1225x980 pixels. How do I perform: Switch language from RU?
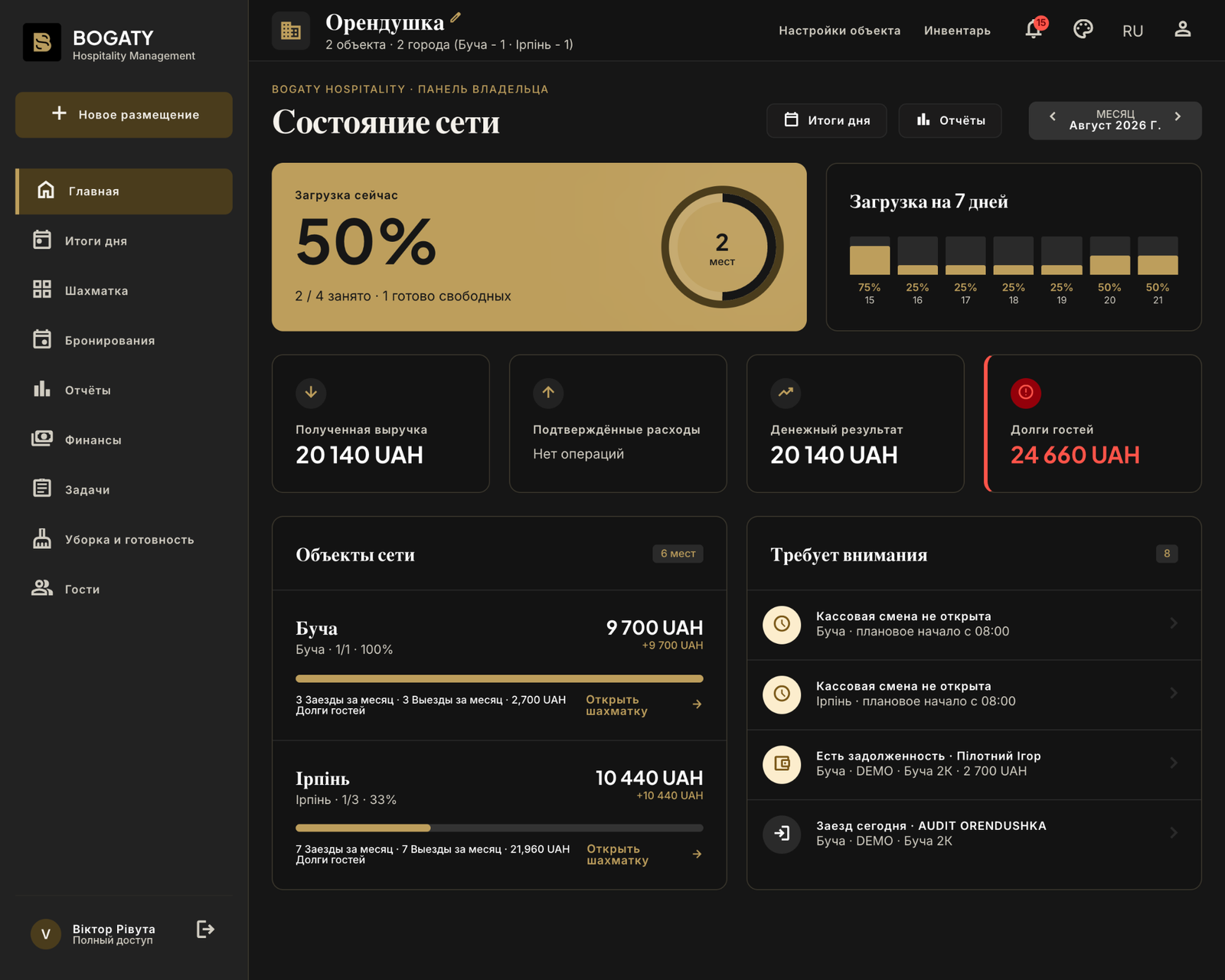click(x=1132, y=31)
